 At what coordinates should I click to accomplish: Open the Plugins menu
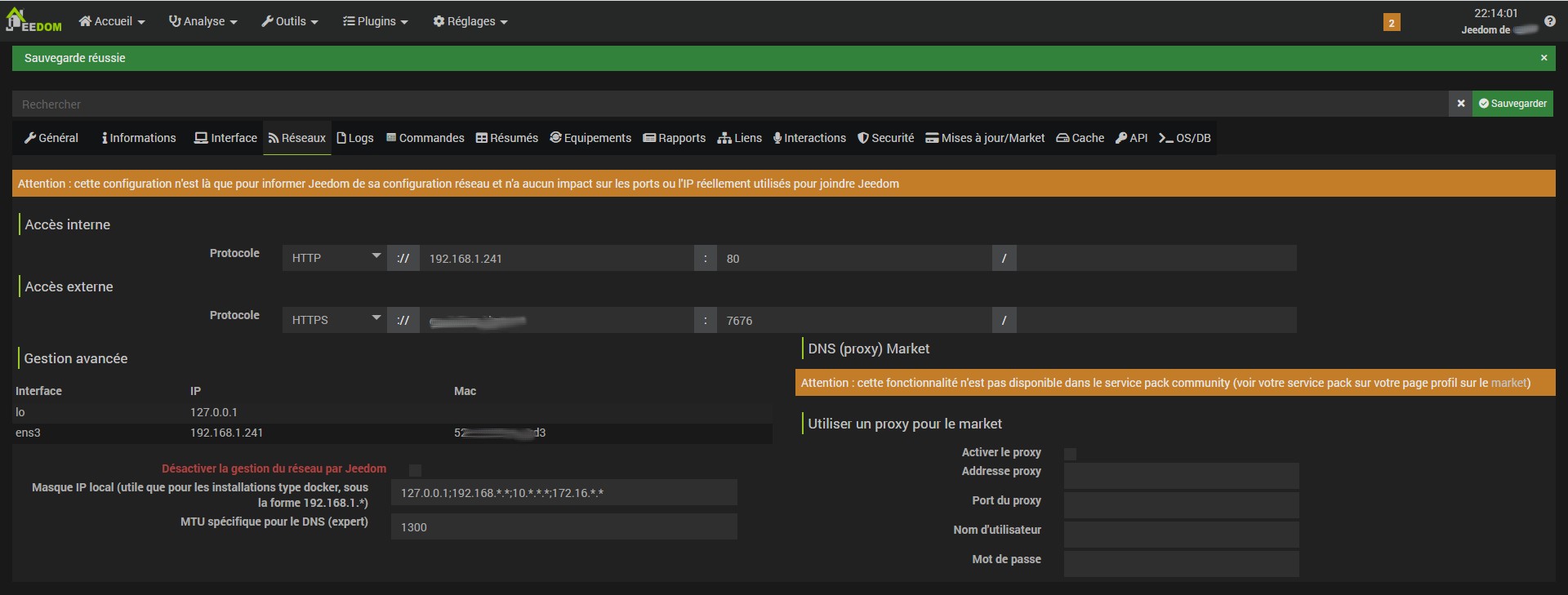tap(375, 21)
